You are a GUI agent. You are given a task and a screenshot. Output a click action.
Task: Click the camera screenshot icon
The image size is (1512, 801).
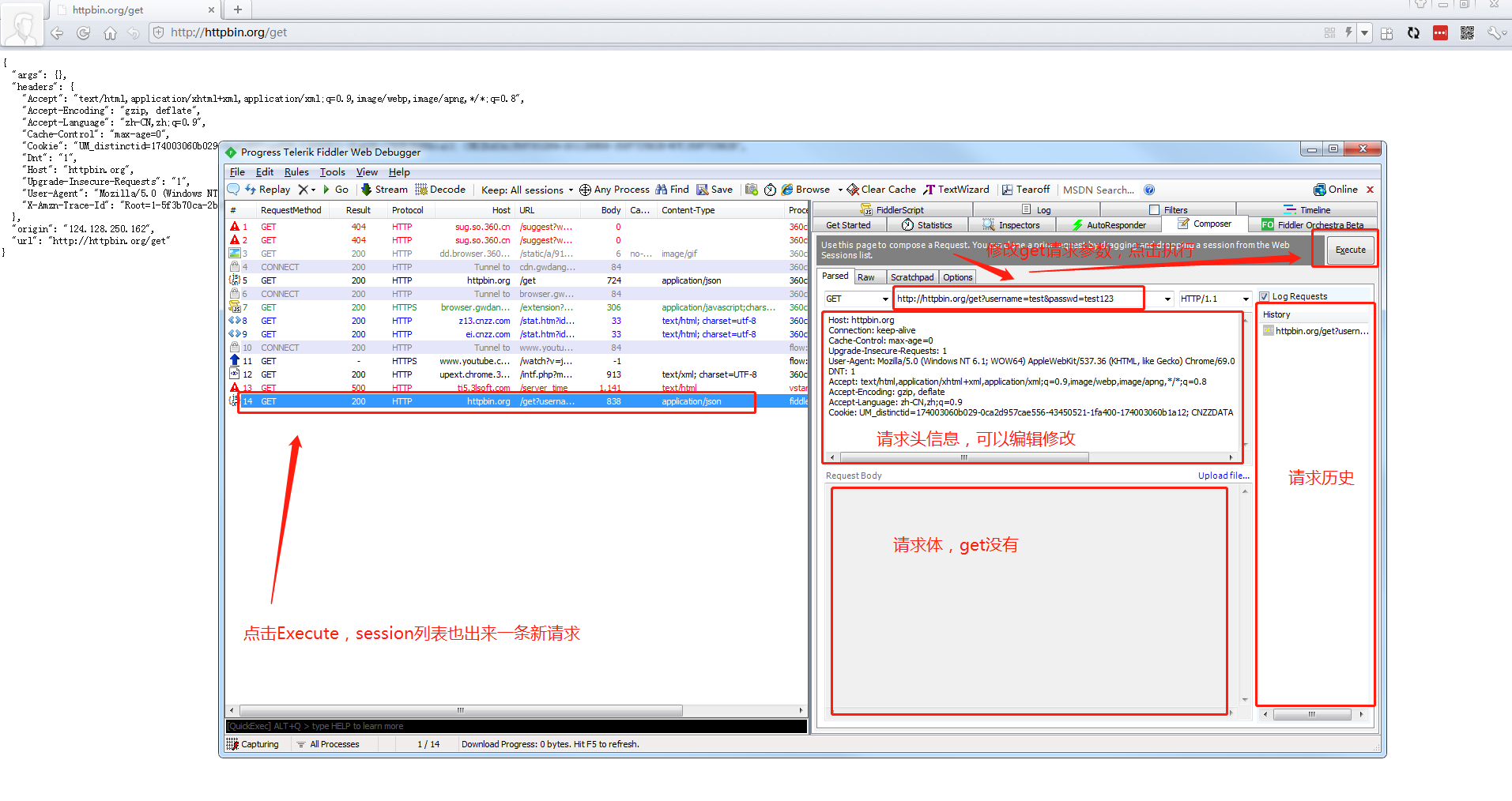(x=752, y=190)
